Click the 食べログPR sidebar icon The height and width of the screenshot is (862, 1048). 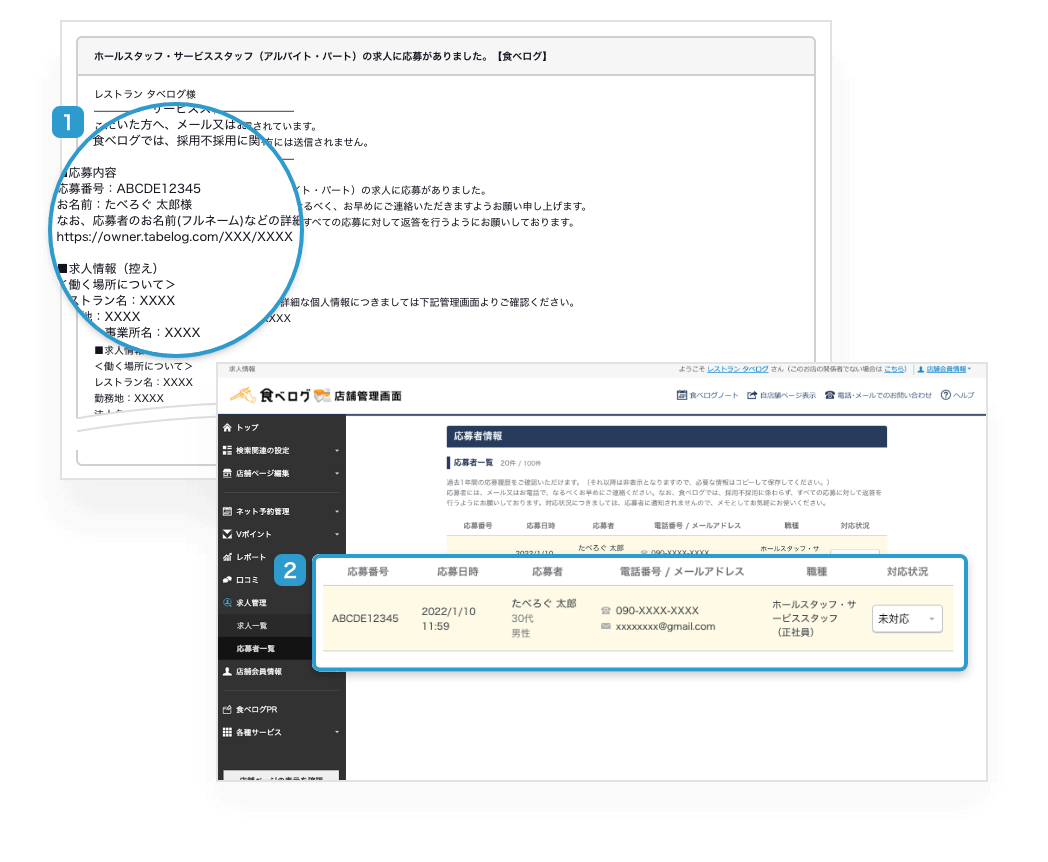click(227, 710)
